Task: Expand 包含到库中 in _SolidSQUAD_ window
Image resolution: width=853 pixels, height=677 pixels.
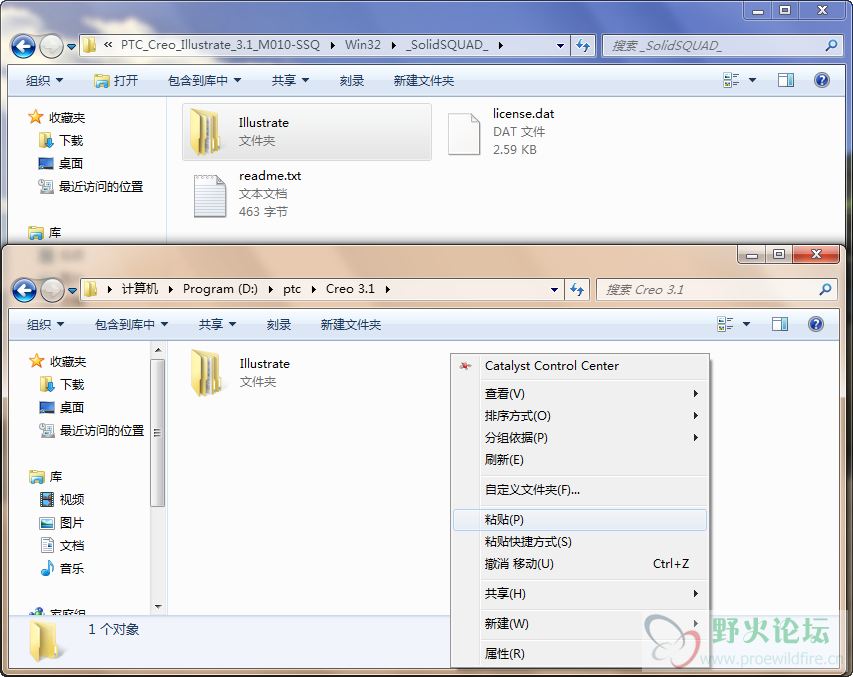Action: (205, 81)
